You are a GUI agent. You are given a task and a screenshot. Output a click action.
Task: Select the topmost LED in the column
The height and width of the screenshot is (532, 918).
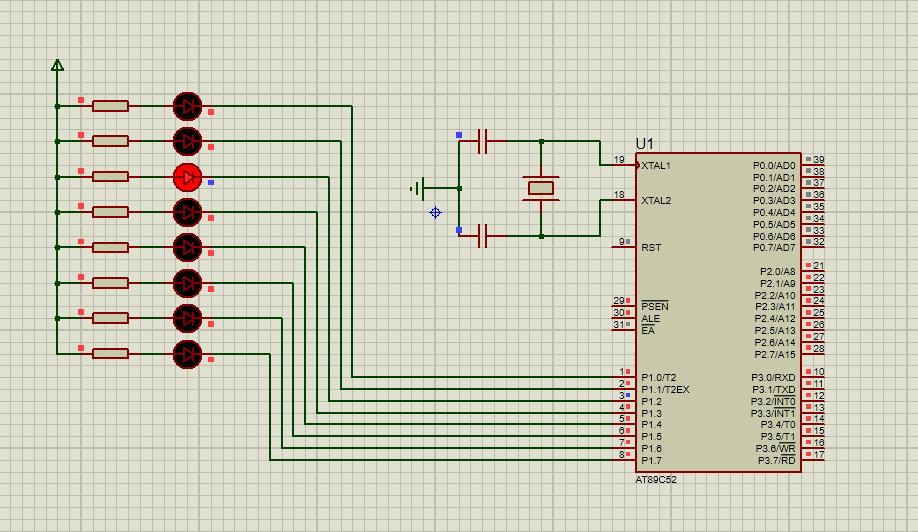(x=187, y=105)
